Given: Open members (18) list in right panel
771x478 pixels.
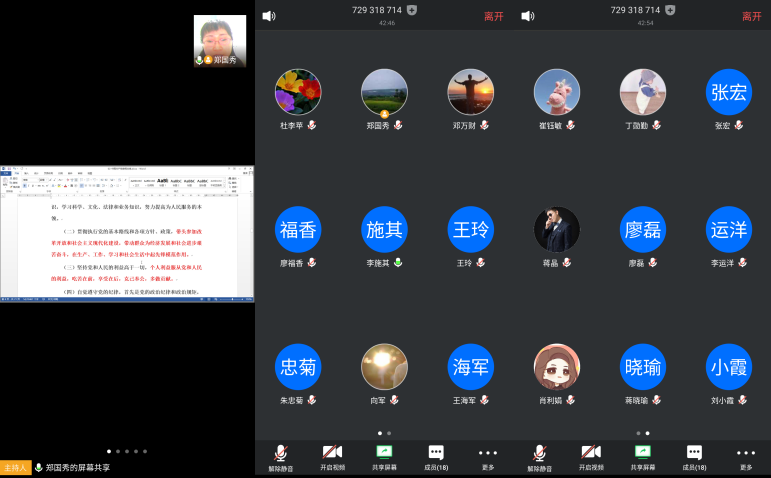Looking at the screenshot, I should tap(694, 457).
